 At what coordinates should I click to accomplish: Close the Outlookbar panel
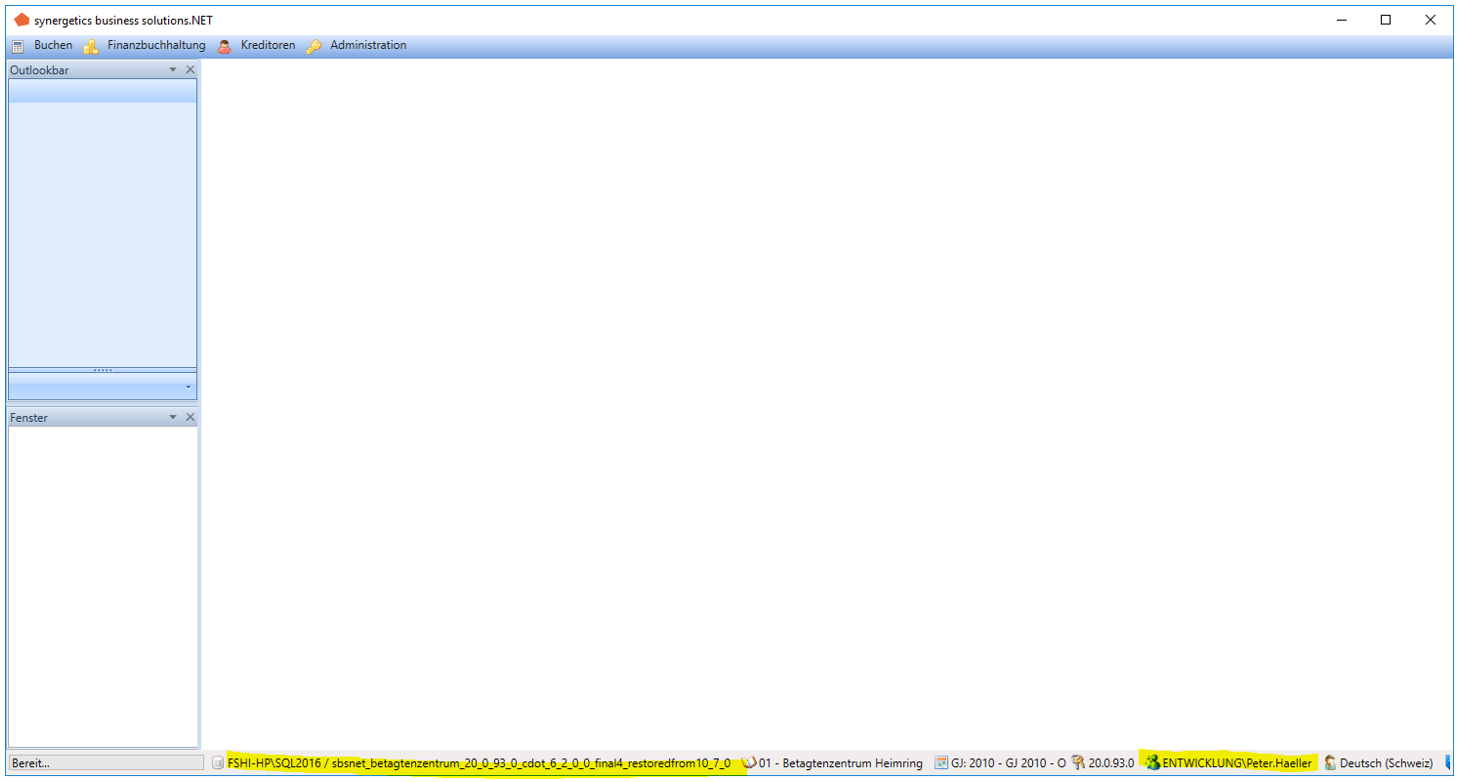coord(190,70)
